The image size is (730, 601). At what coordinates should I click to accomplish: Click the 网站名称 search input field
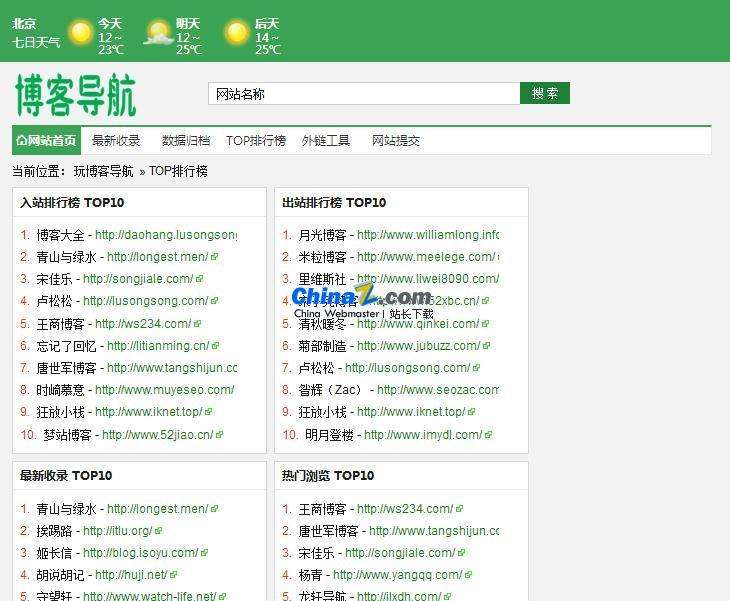[363, 94]
